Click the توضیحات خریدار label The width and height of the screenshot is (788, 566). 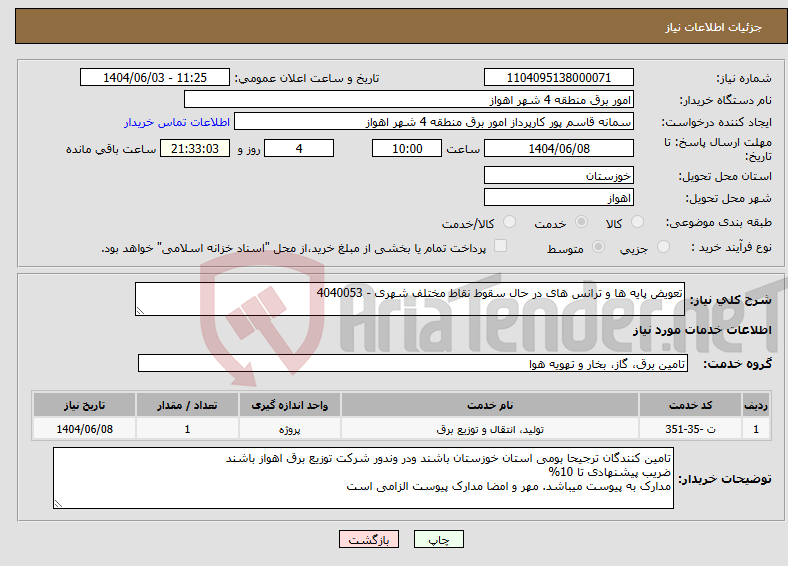coord(725,479)
